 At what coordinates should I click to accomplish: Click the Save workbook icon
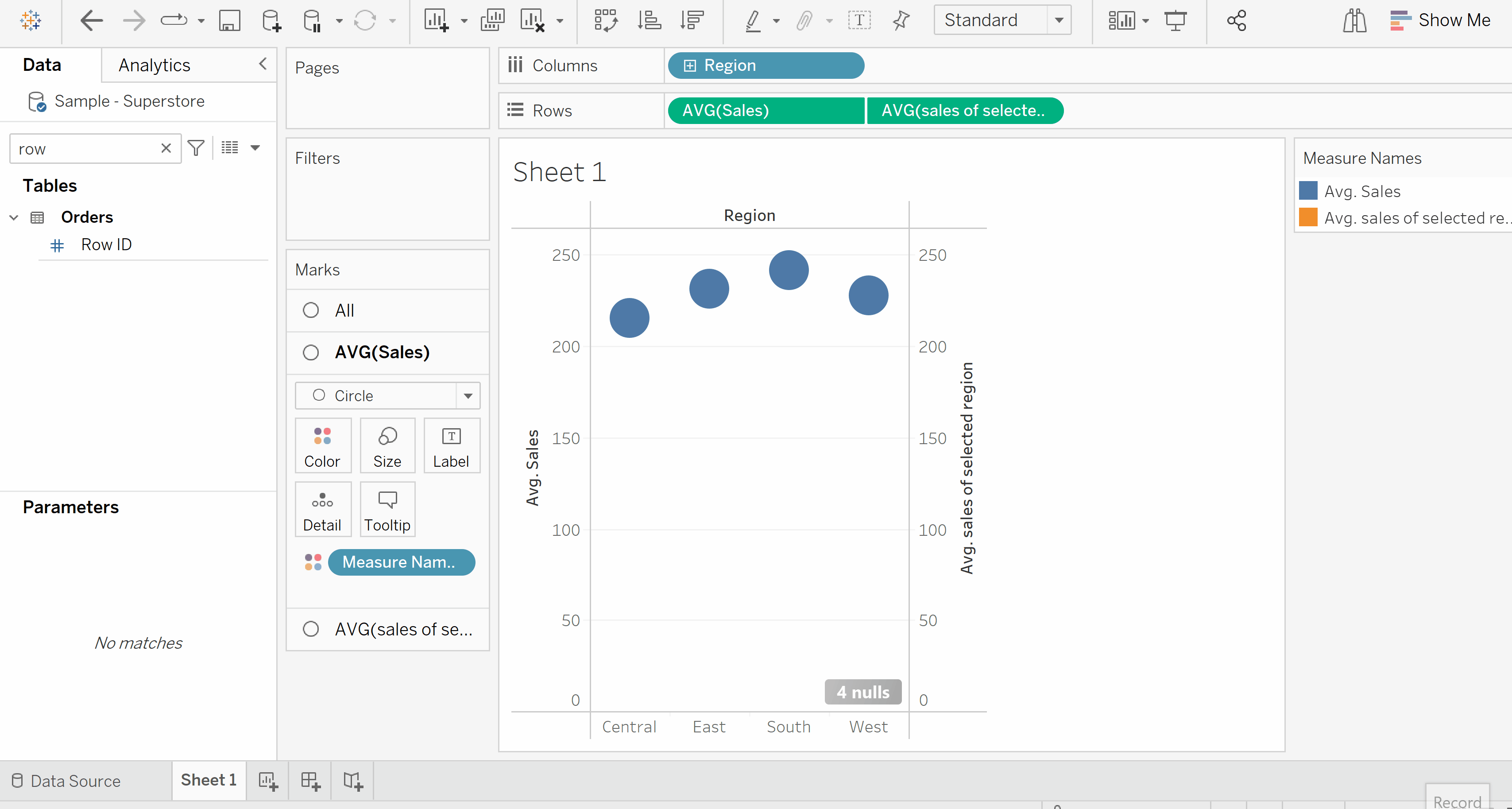[x=229, y=20]
